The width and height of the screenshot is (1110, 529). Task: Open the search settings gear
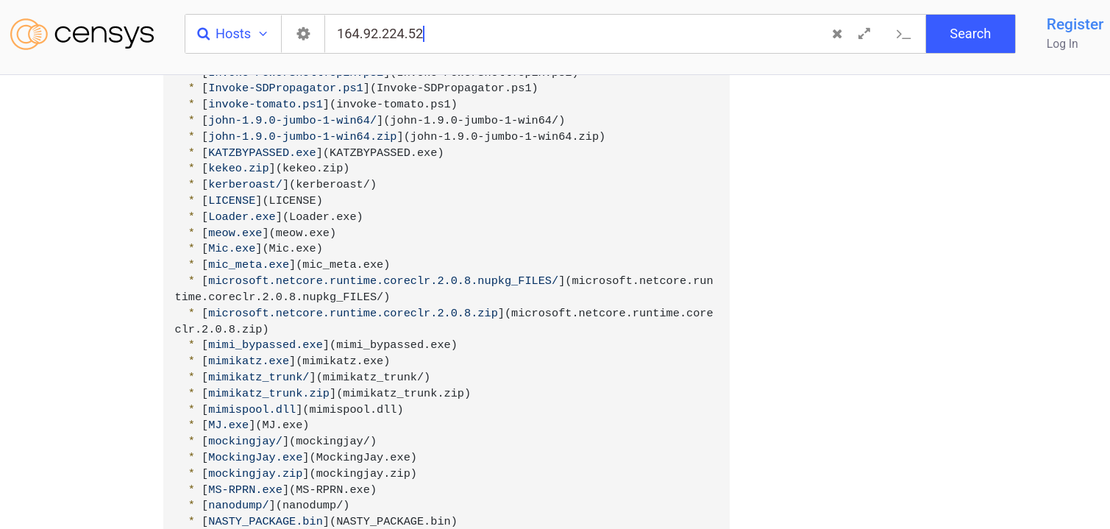coord(303,34)
